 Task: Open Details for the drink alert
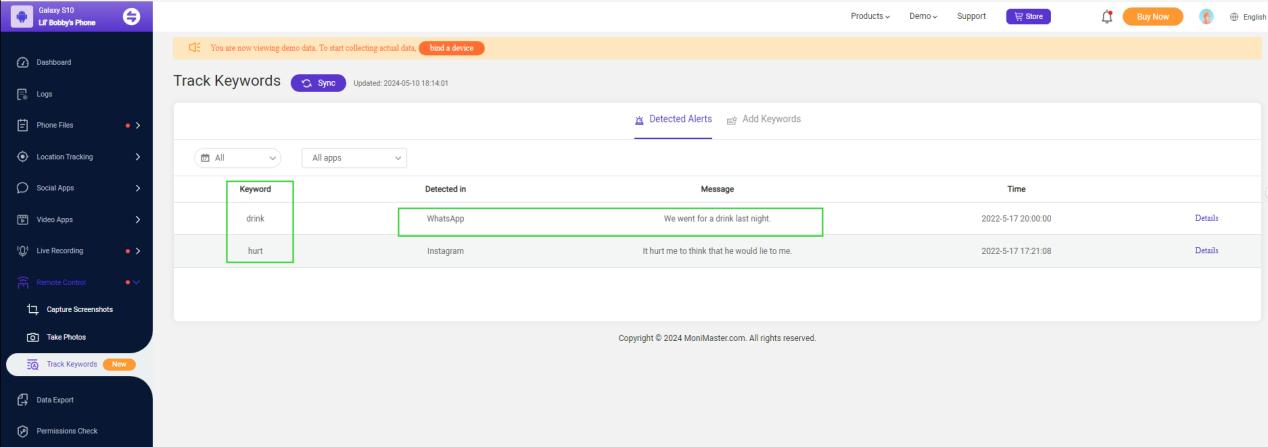pos(1207,218)
